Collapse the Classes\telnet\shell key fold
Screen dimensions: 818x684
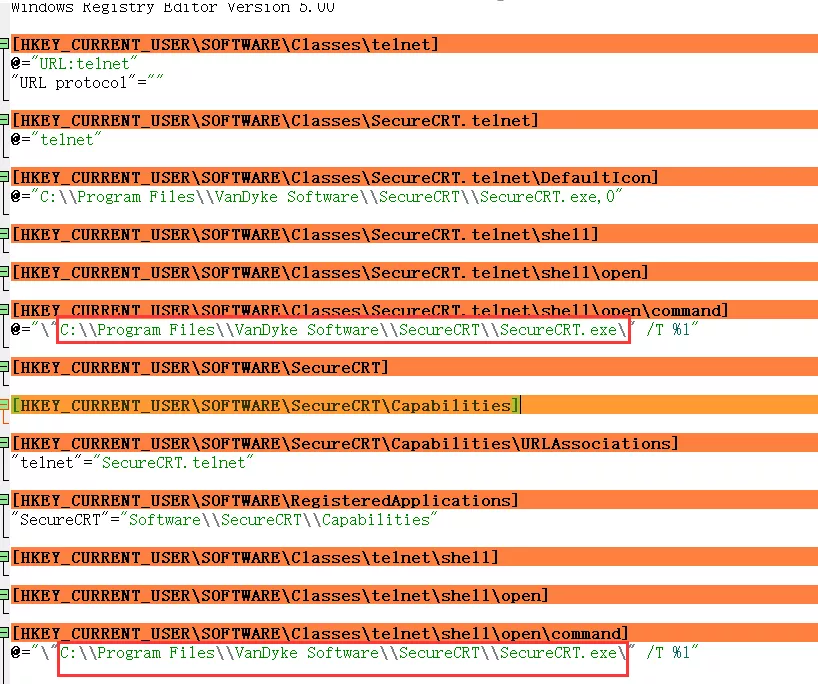click(x=5, y=557)
